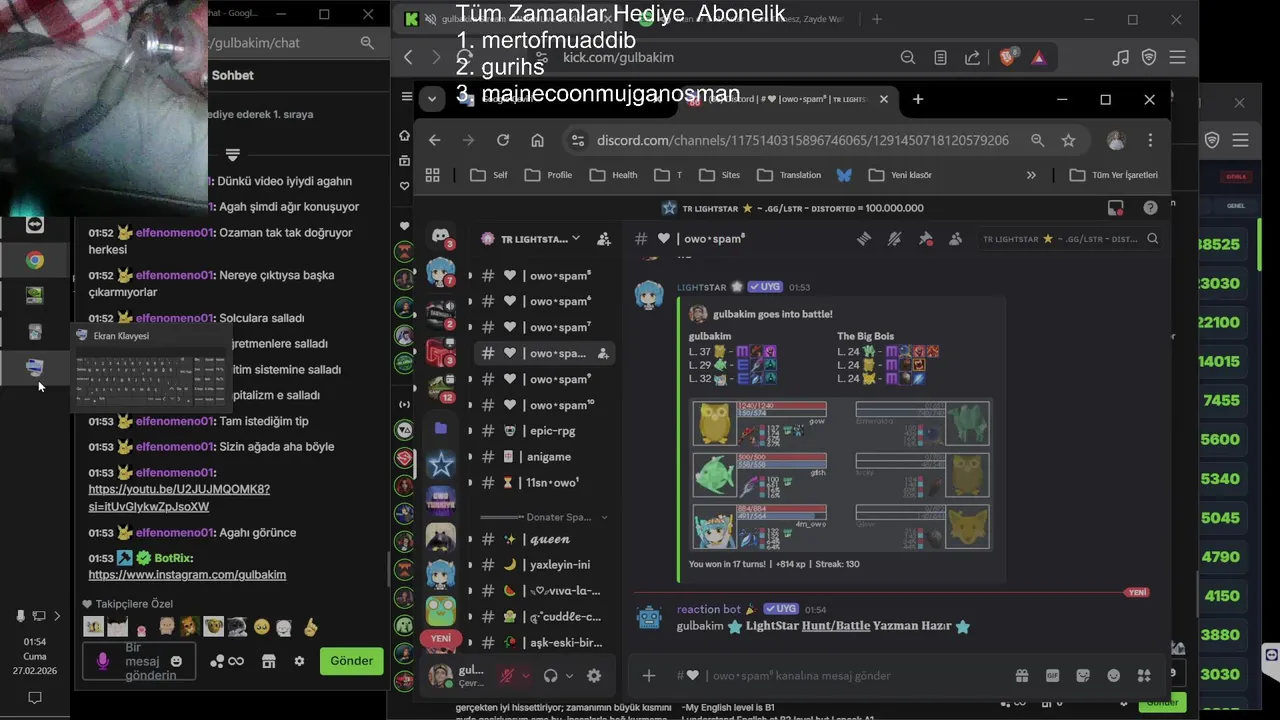This screenshot has width=1280, height=720.
Task: Open Chrome tab search dropdown arrow
Action: [x=432, y=99]
